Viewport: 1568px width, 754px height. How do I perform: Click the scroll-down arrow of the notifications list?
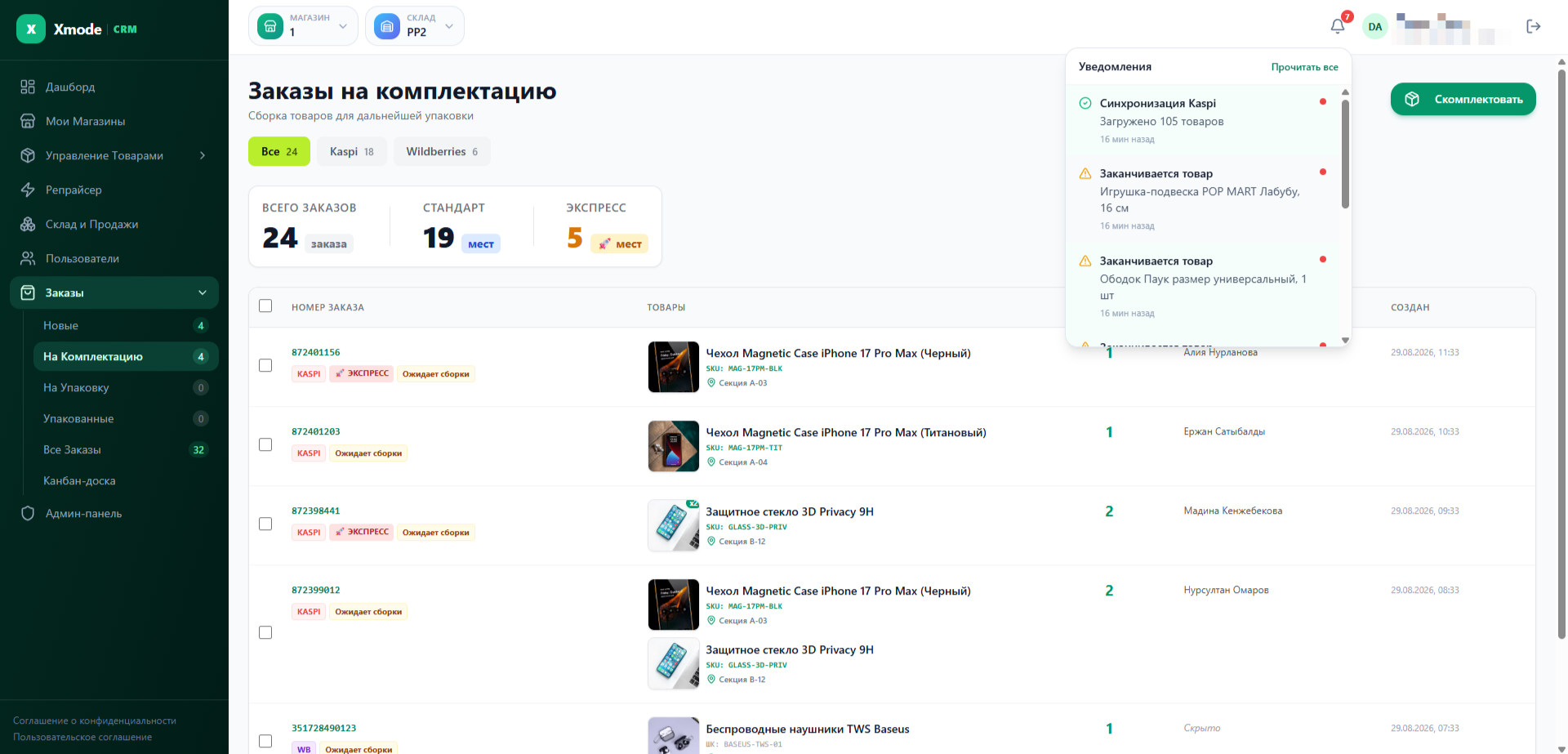pyautogui.click(x=1345, y=340)
